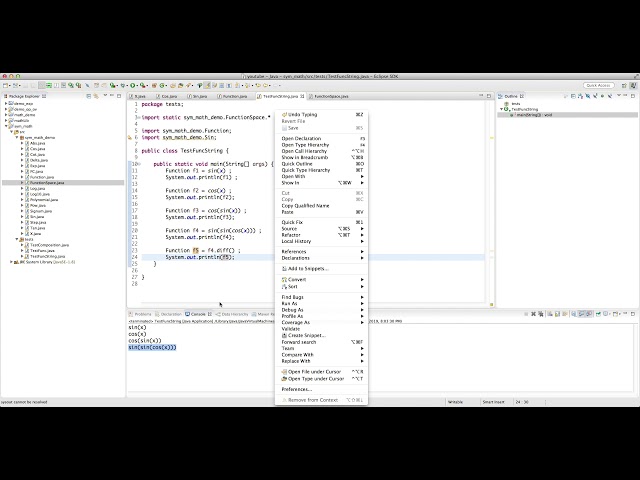Collapse the sym_math project
The image size is (640, 480).
6,126
